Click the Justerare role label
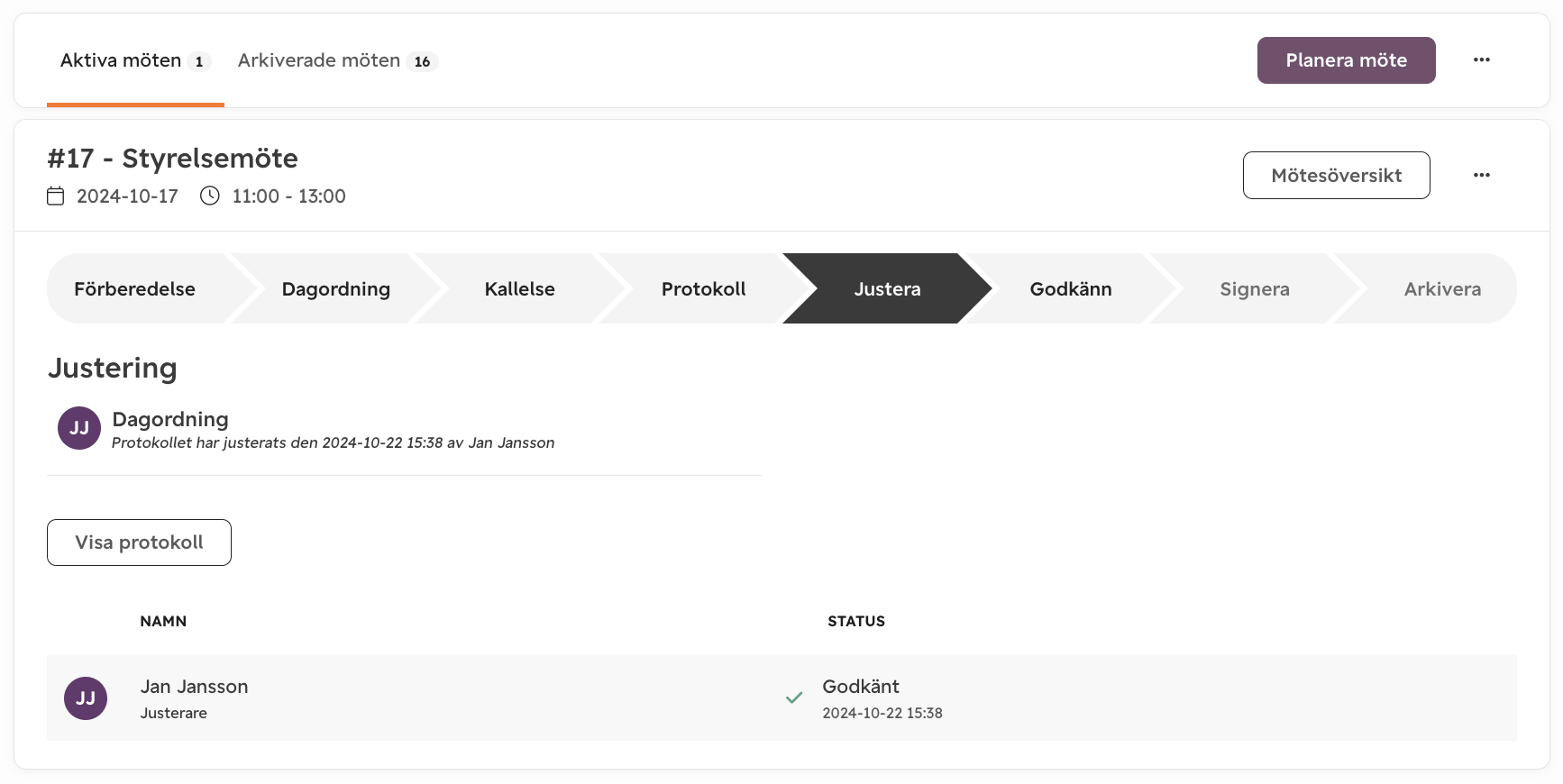The height and width of the screenshot is (784, 1563). [x=174, y=713]
